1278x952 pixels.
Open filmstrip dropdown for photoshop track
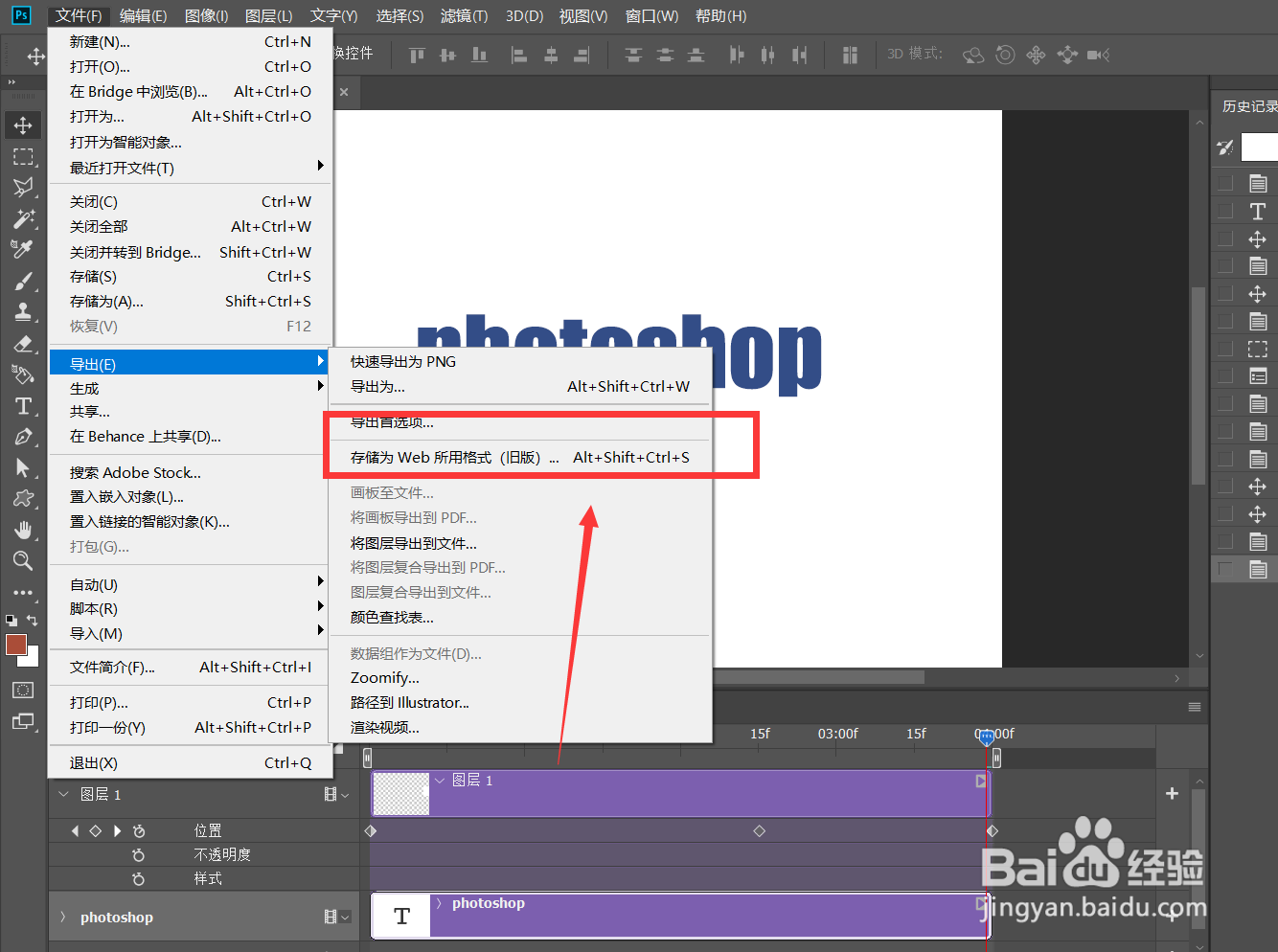(x=336, y=918)
